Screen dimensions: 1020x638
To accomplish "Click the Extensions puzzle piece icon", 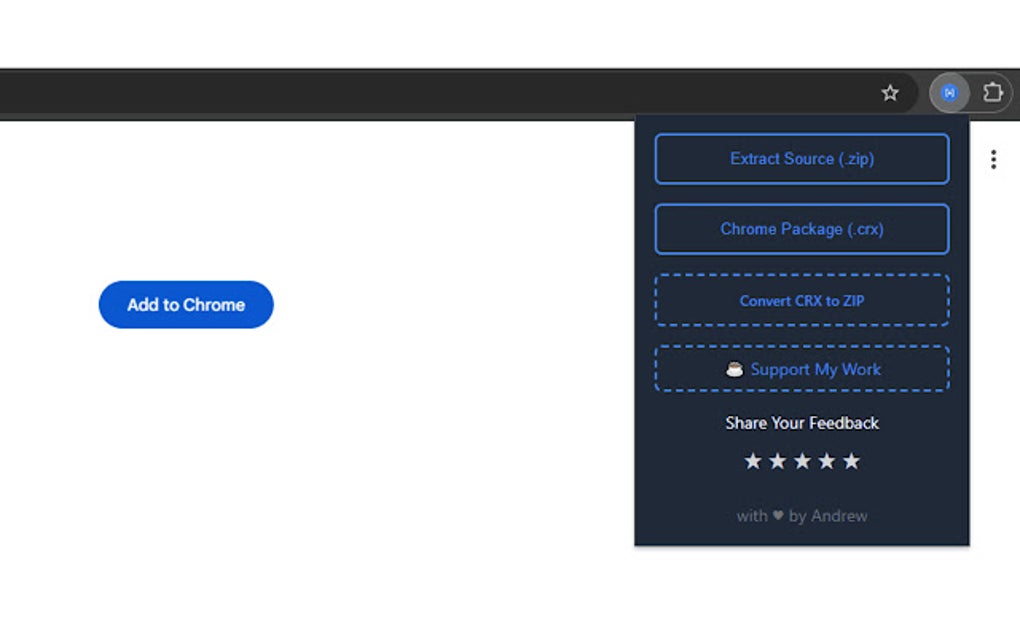I will pyautogui.click(x=993, y=92).
